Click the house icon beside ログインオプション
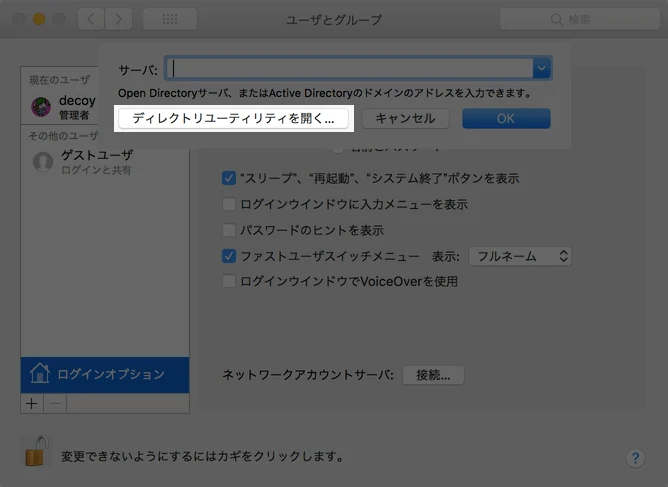 pyautogui.click(x=40, y=373)
